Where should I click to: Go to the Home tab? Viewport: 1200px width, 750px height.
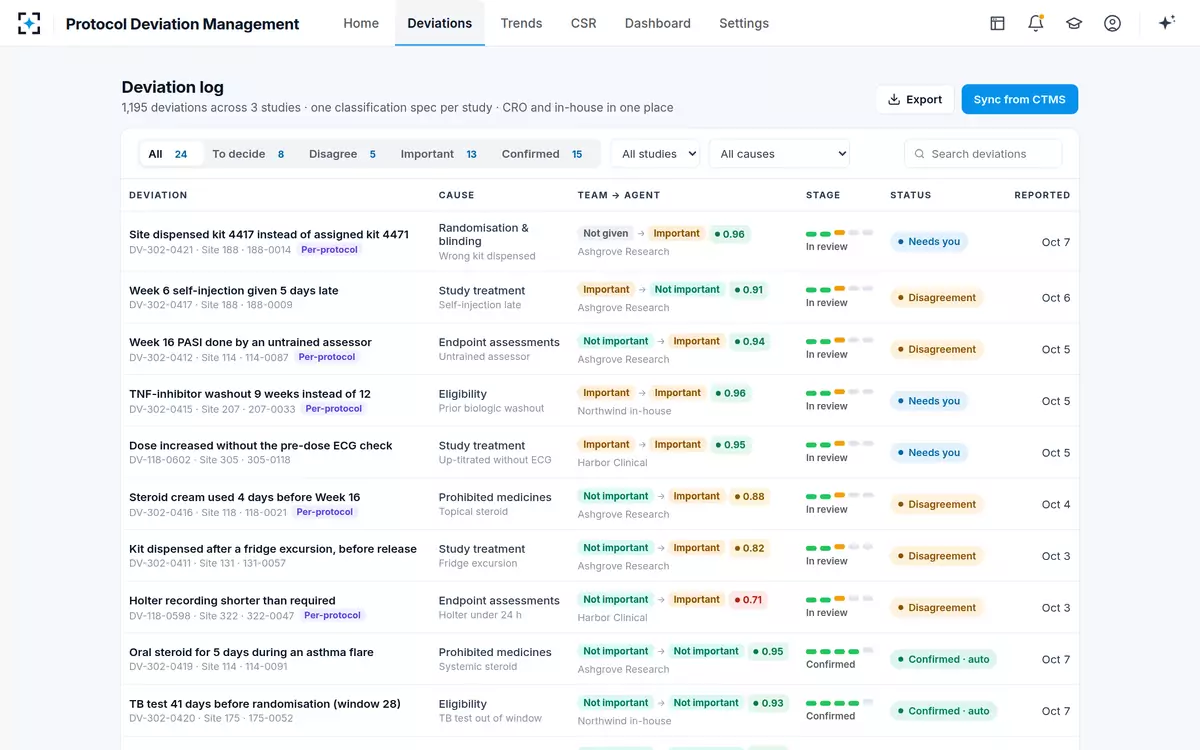361,23
